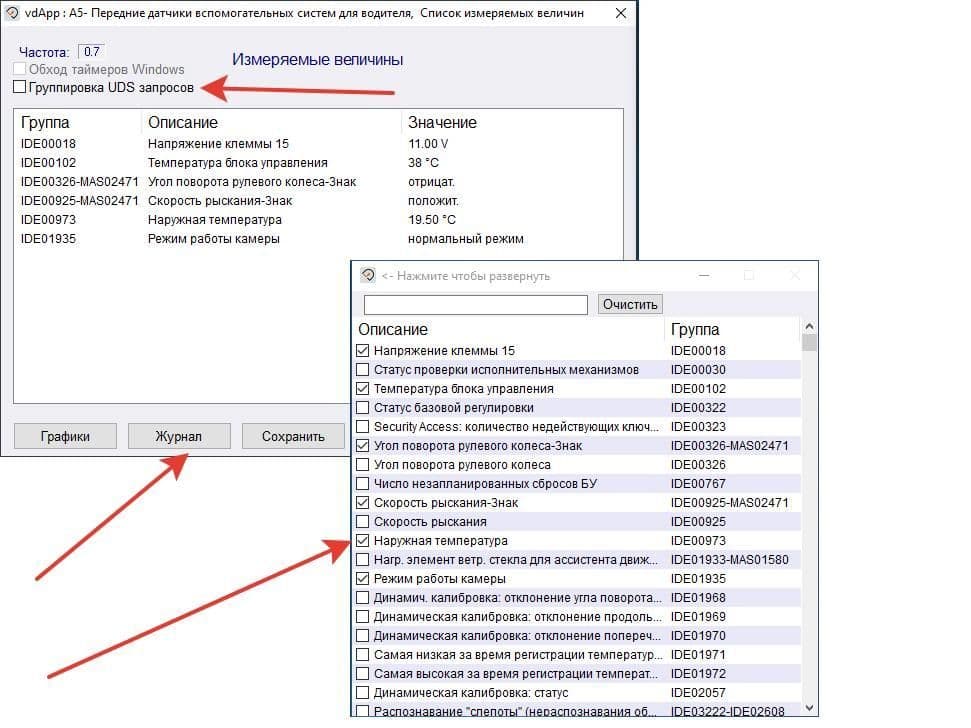This screenshot has height=728, width=971.
Task: Click group code 'IDE02057' in selection list
Action: point(698,693)
